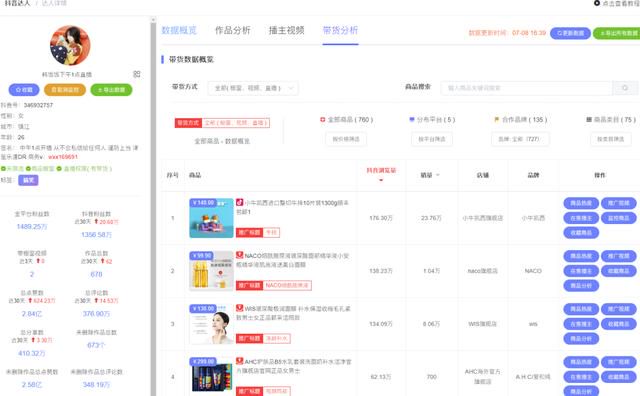Click the purple 搞笑 tag

[x=28, y=180]
